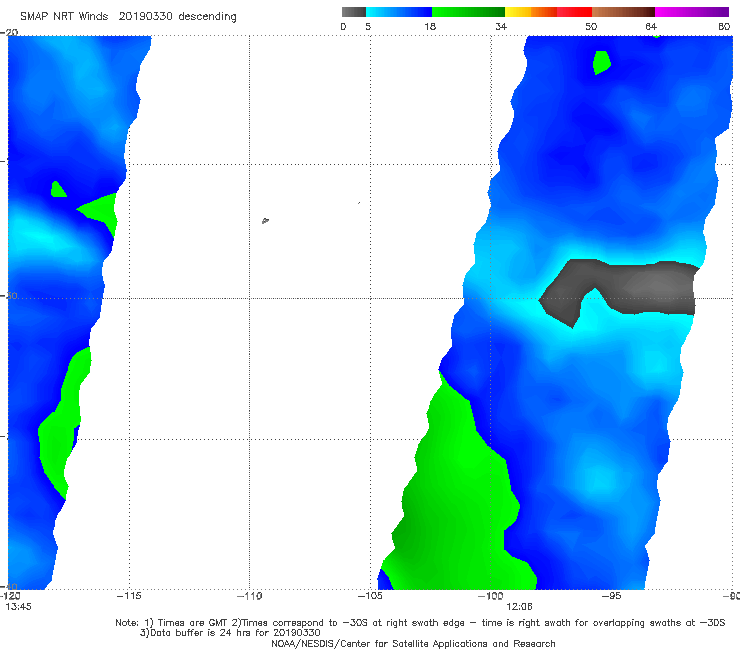Click the yellow-red 34-50 colorbar segment

pos(548,12)
